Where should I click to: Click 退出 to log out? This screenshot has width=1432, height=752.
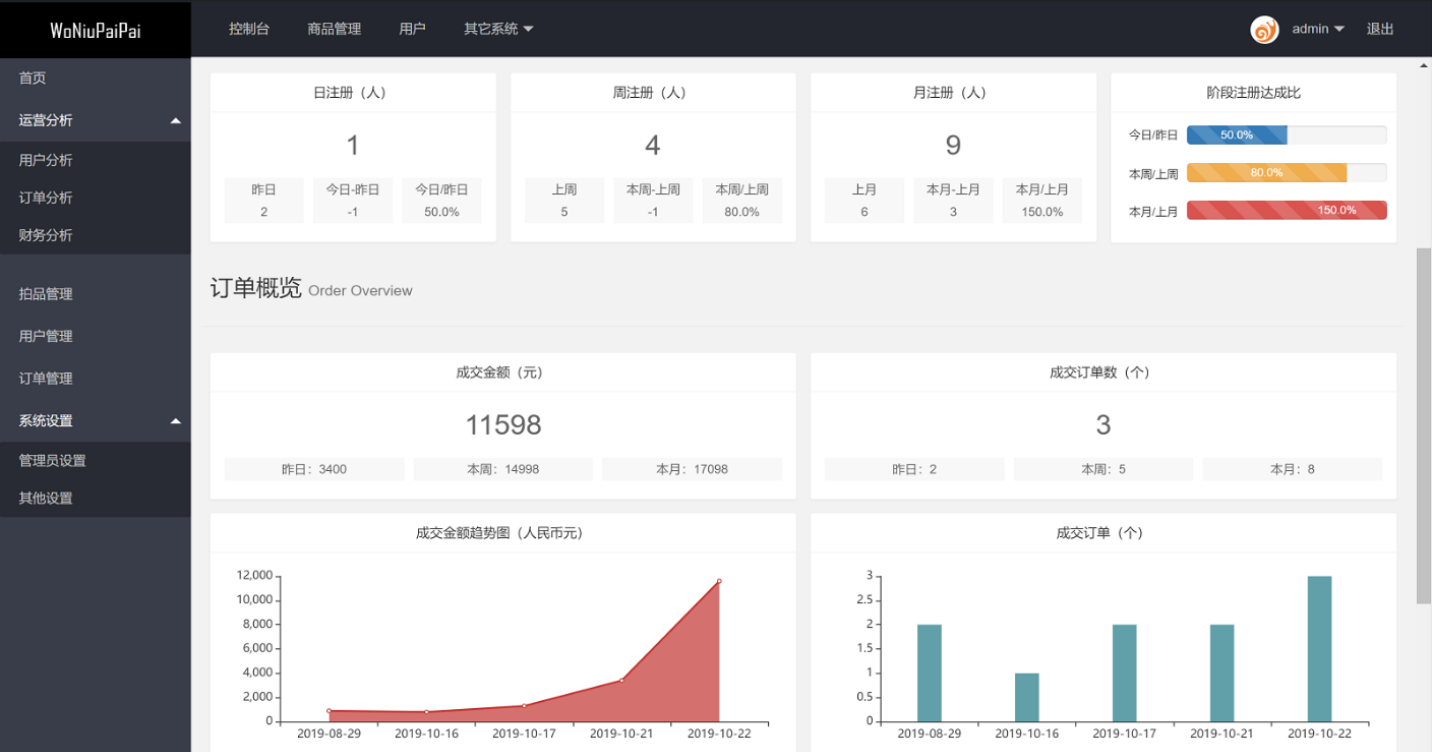(1380, 29)
